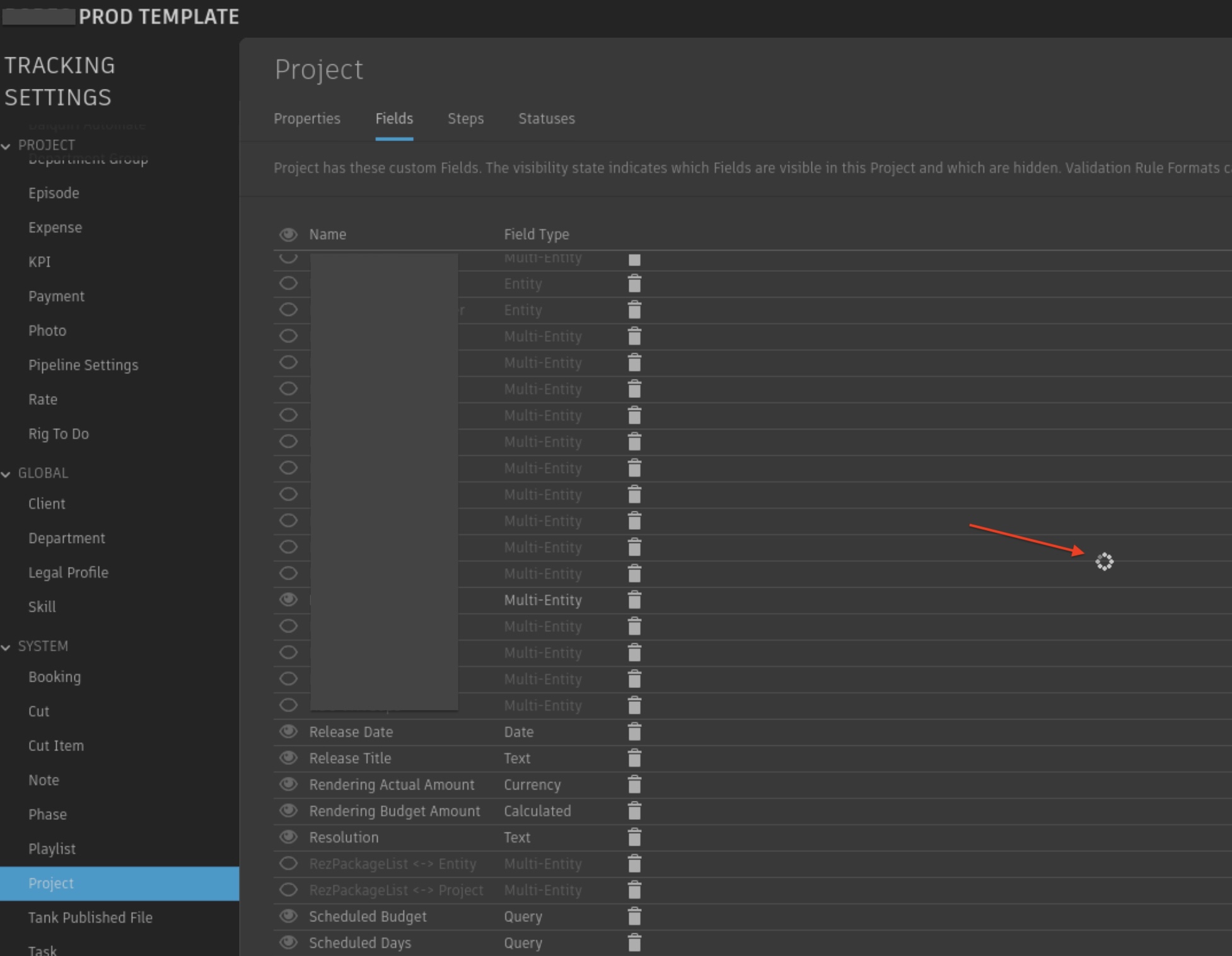The image size is (1232, 956).
Task: Hide the Release Date field with eye icon
Action: tap(289, 732)
